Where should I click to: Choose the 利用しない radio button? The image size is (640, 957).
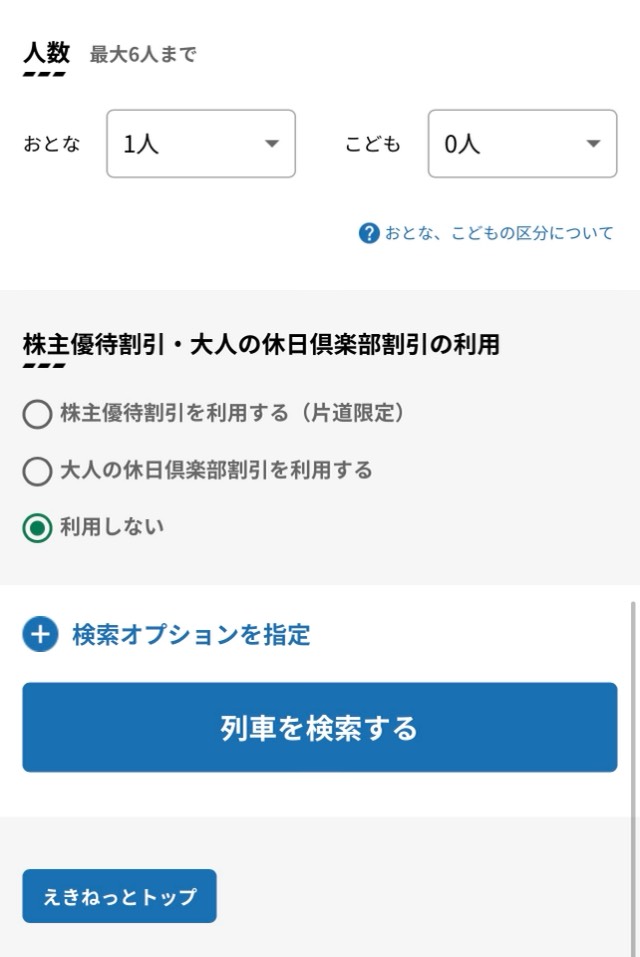(x=37, y=528)
